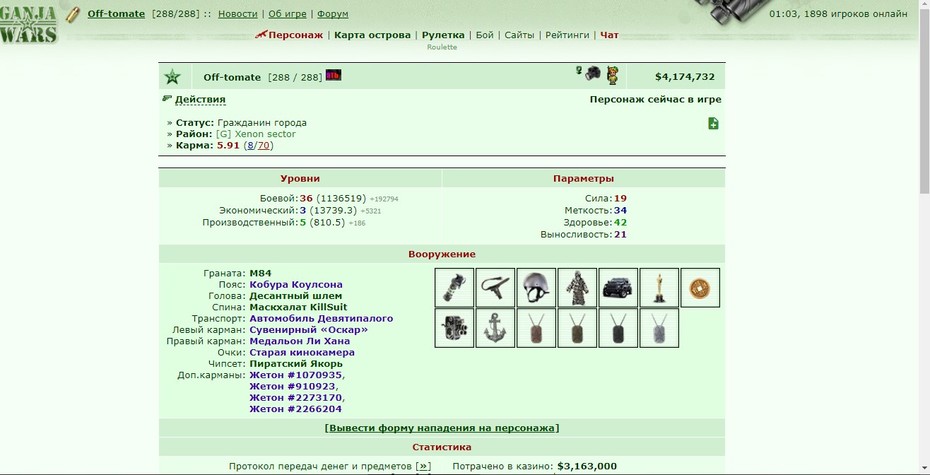Click the Маскхалат KillSuit item name
Viewport: 930px width, 475px height.
click(x=298, y=307)
